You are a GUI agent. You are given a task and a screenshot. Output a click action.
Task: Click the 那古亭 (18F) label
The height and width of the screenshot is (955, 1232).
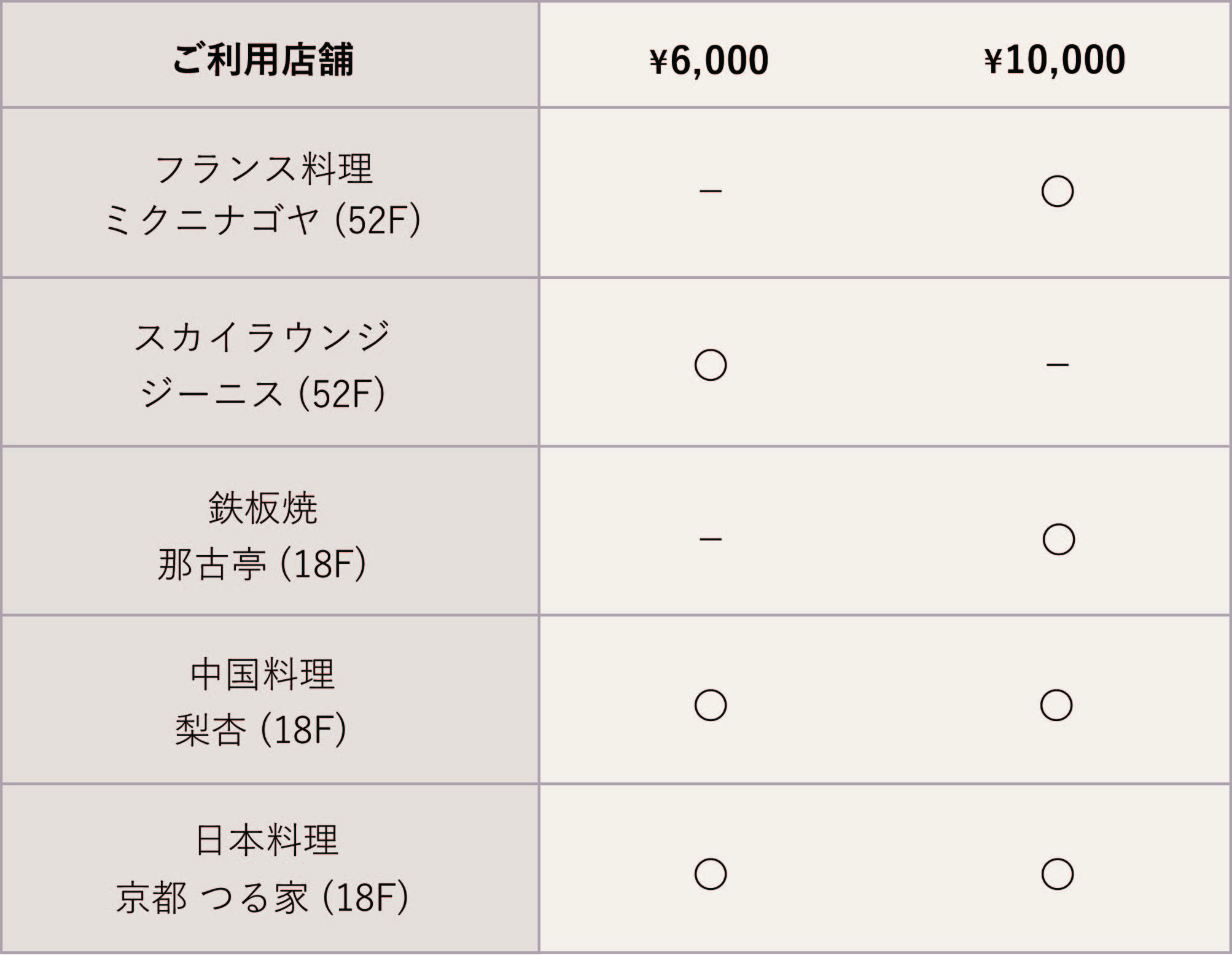coord(262,564)
